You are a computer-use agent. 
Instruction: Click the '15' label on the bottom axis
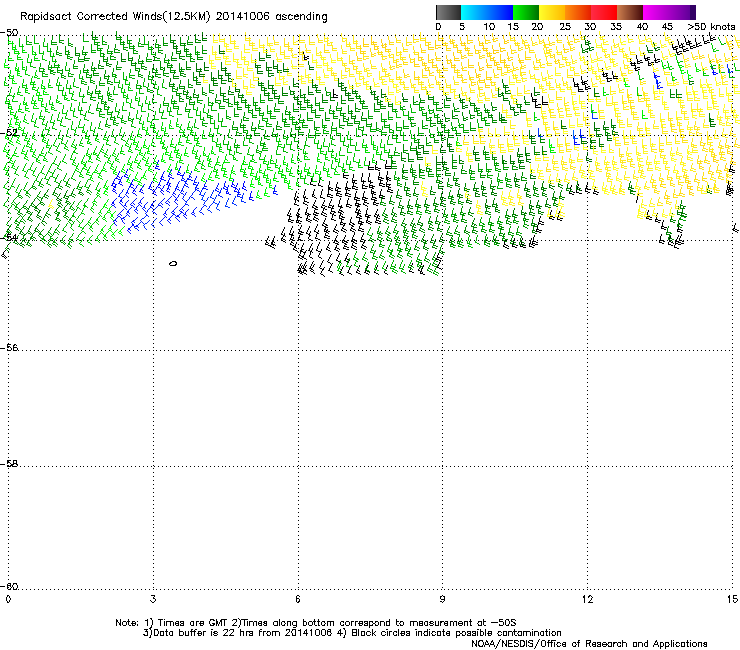tap(732, 599)
